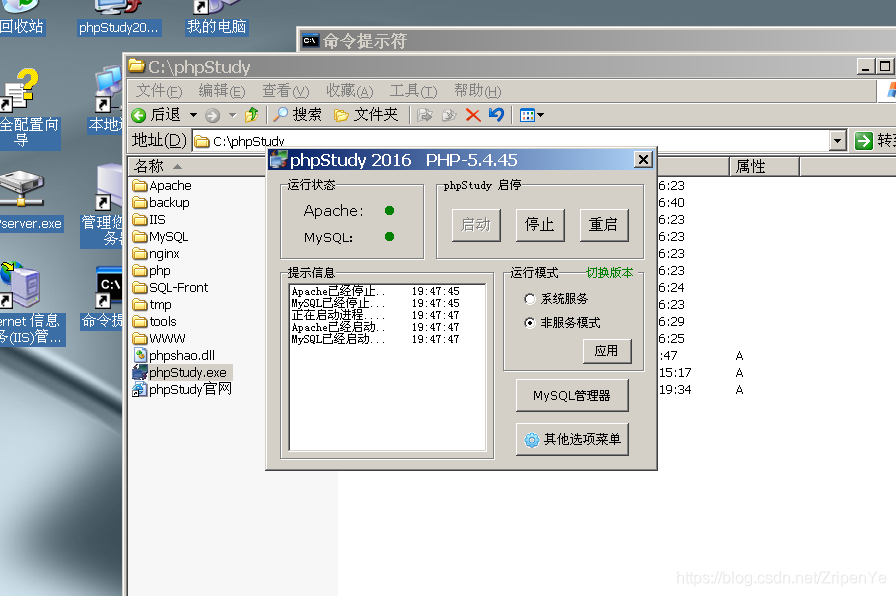Close the phpStudy 2016 dialog
Viewport: 896px width, 596px height.
643,159
